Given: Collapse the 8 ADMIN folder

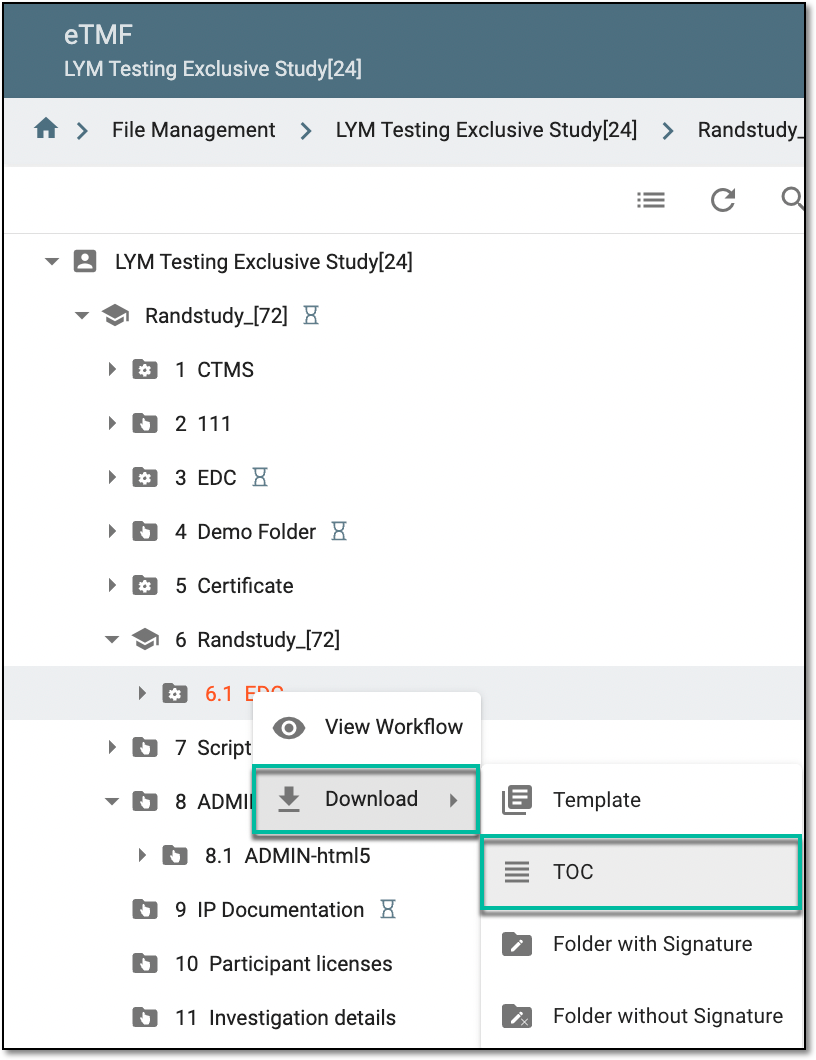Looking at the screenshot, I should 112,802.
